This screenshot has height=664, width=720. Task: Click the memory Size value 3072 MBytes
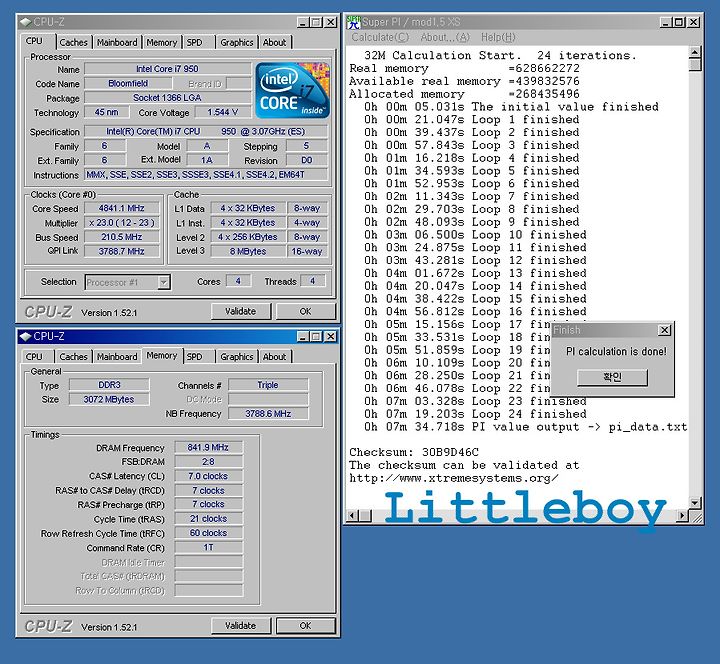(x=109, y=400)
